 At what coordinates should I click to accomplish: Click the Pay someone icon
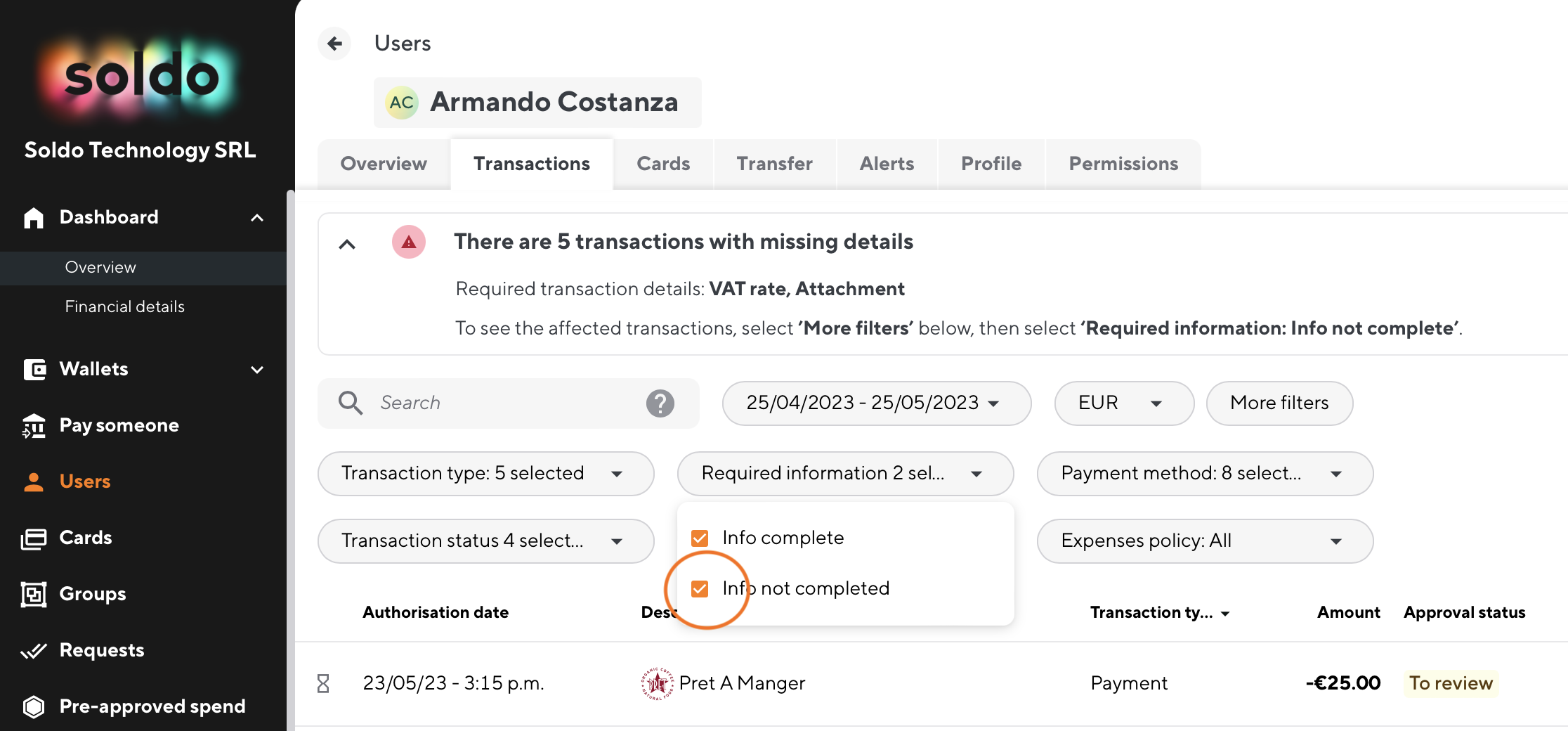tap(33, 425)
